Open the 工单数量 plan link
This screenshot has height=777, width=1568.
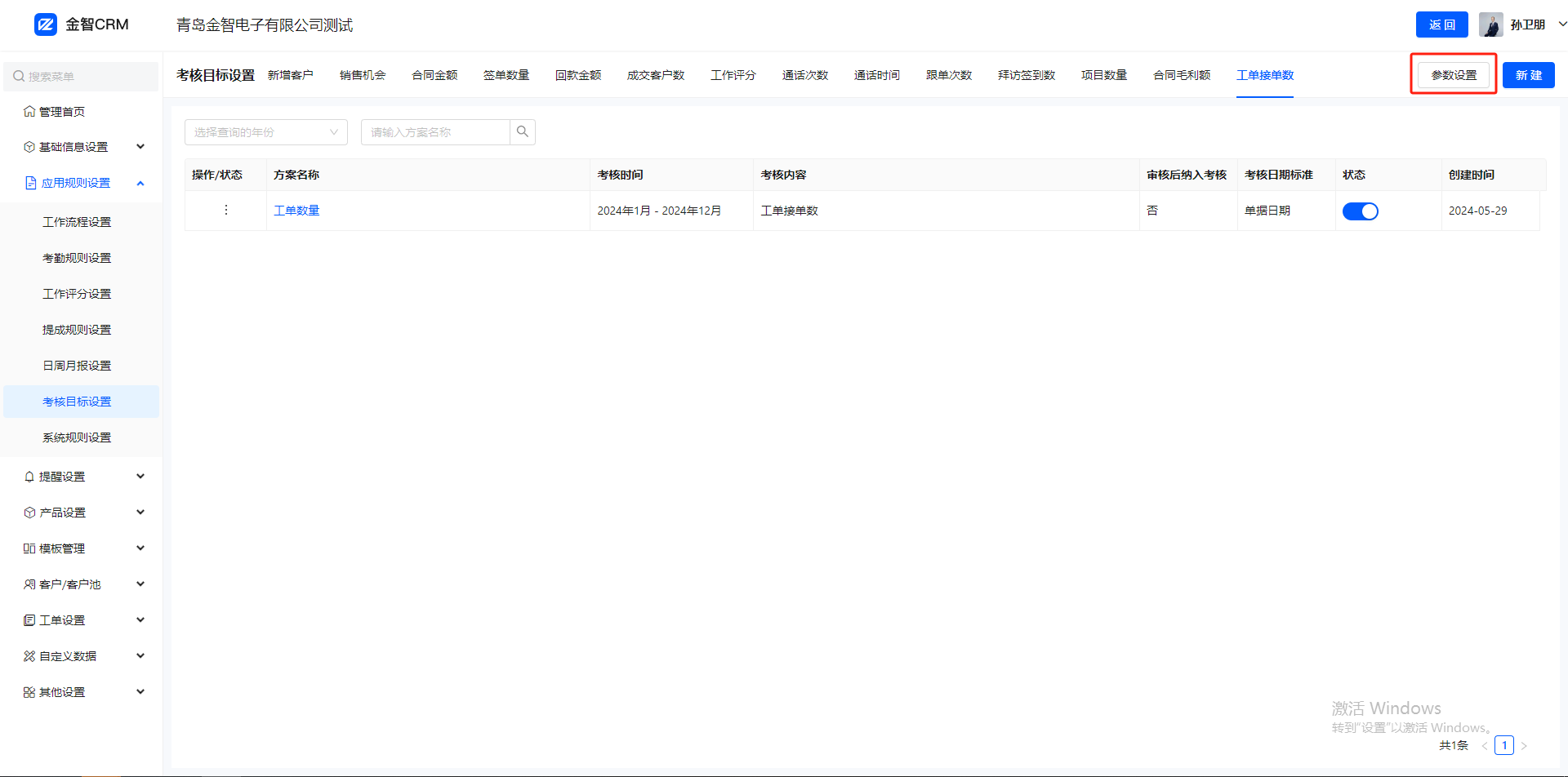(x=296, y=211)
